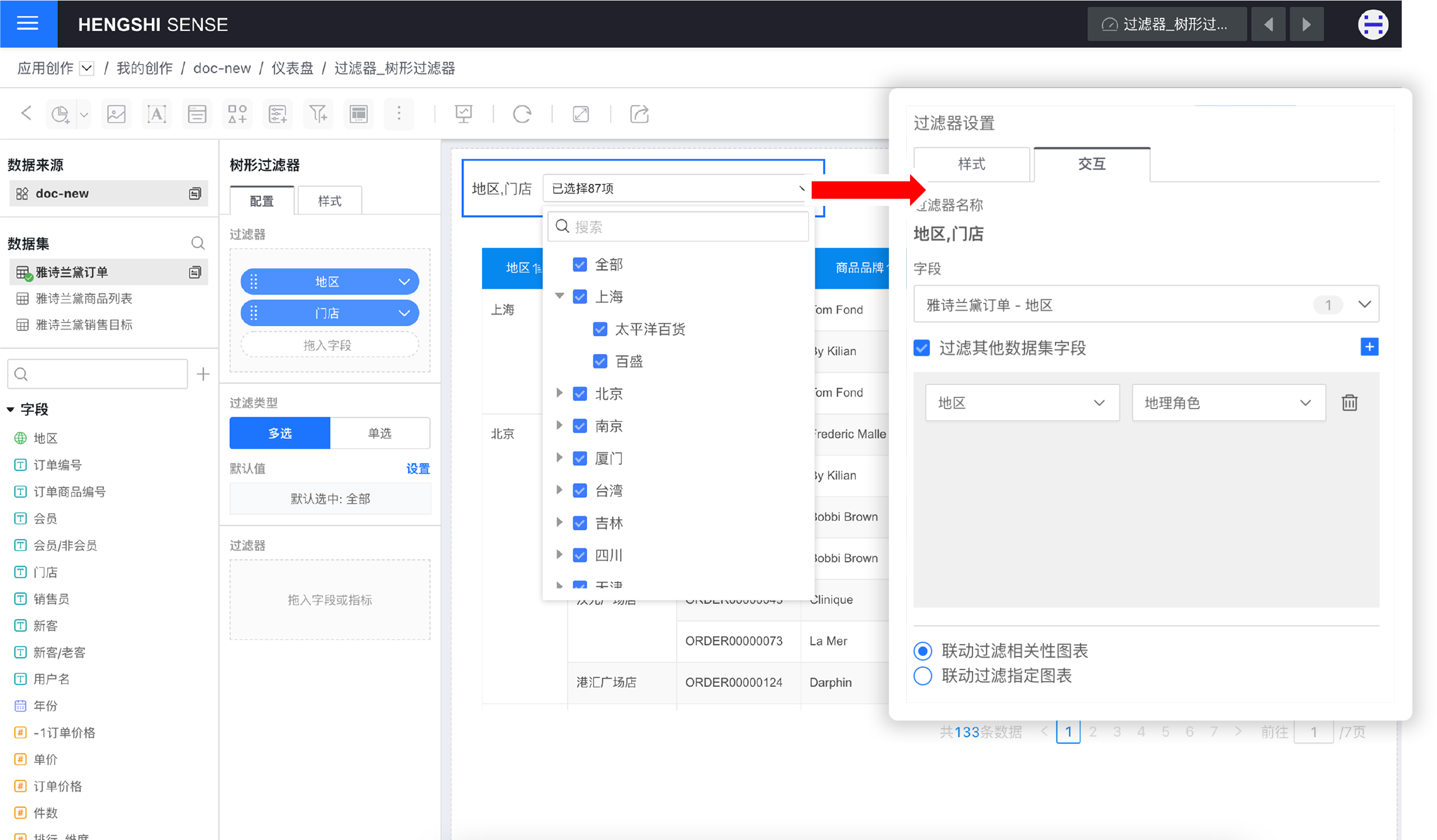Image resolution: width=1437 pixels, height=840 pixels.
Task: Expand the 台湾 tree node
Action: click(559, 490)
